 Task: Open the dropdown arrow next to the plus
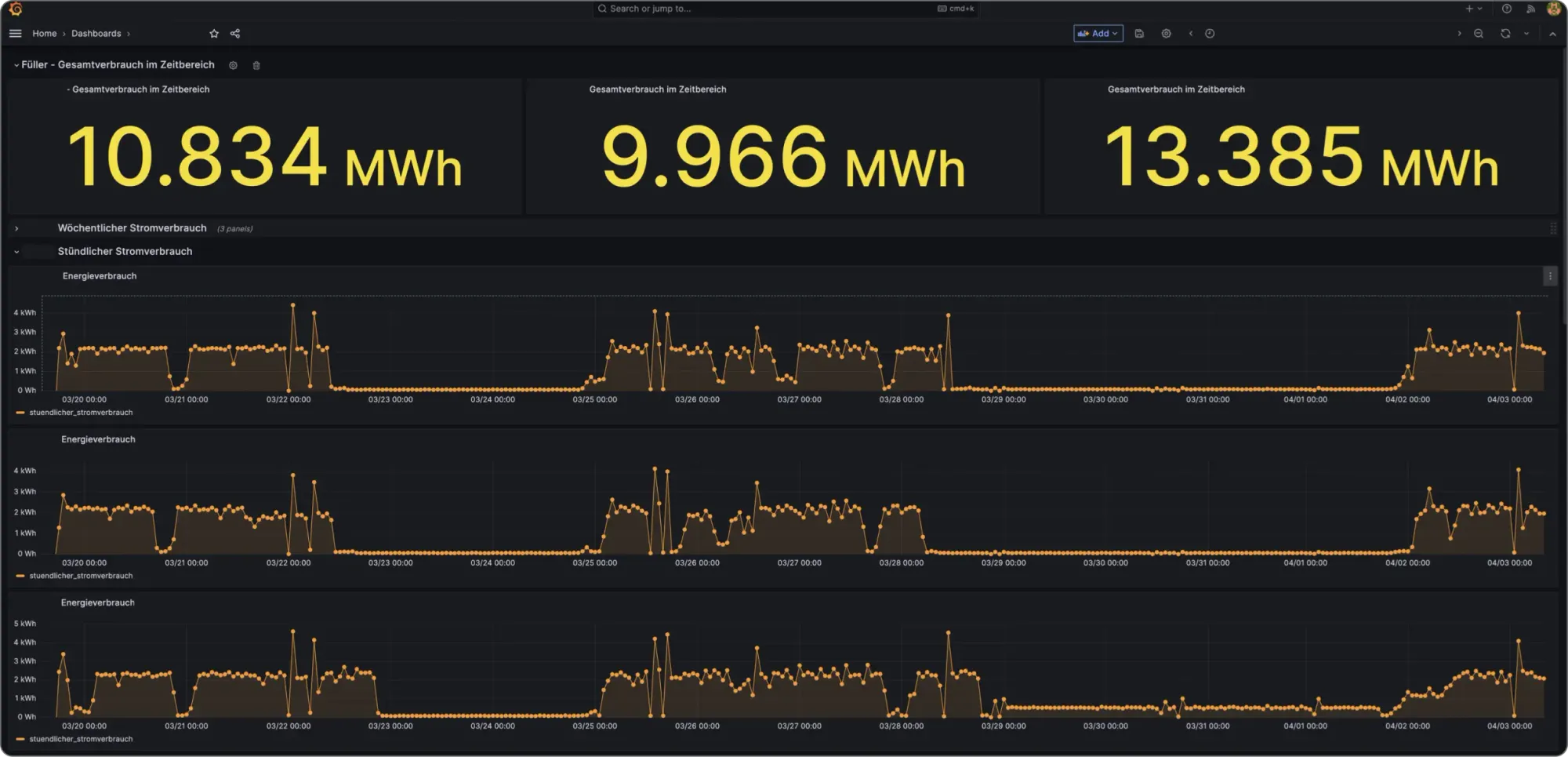(x=1480, y=9)
